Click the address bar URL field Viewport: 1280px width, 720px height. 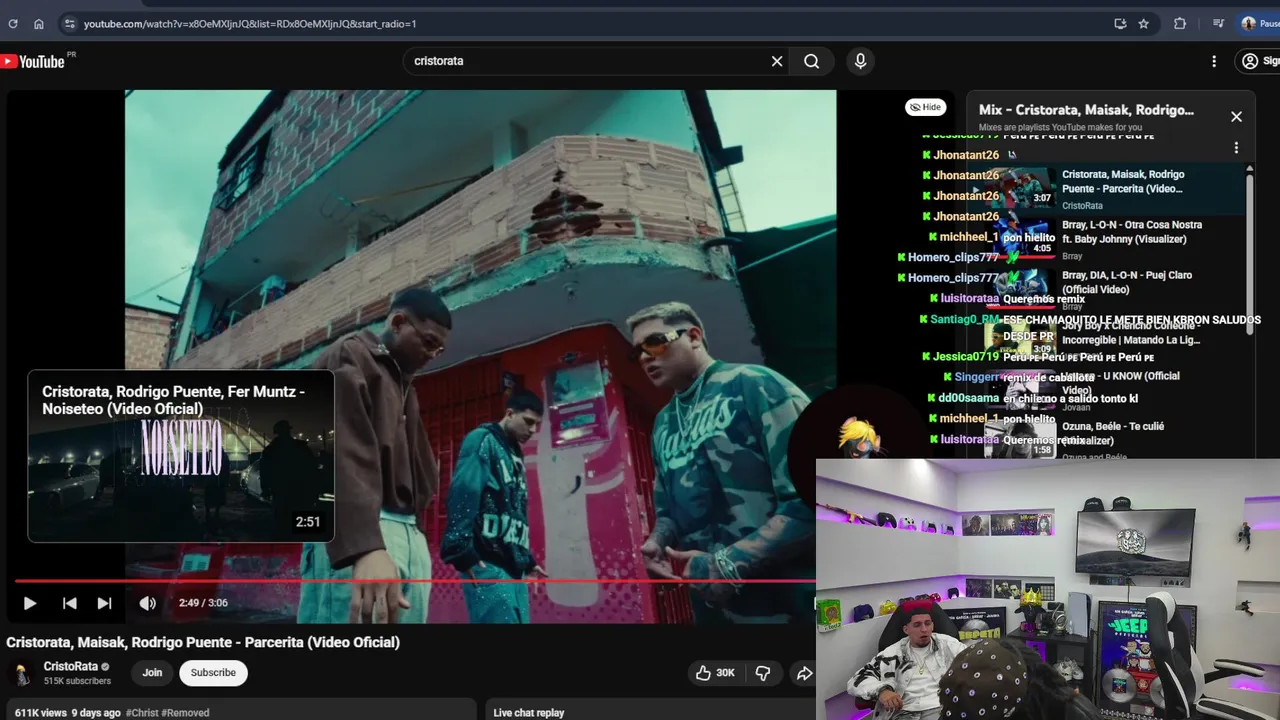coord(590,23)
